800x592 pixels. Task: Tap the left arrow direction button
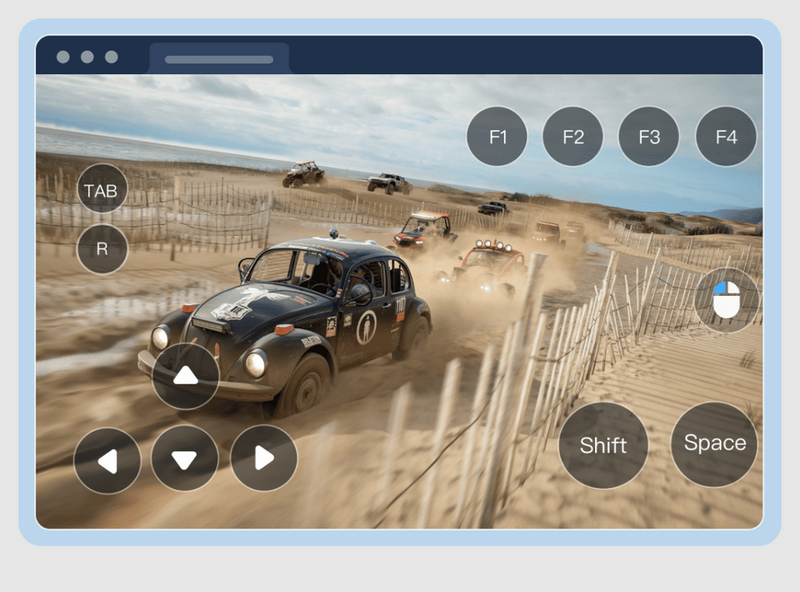pyautogui.click(x=107, y=460)
